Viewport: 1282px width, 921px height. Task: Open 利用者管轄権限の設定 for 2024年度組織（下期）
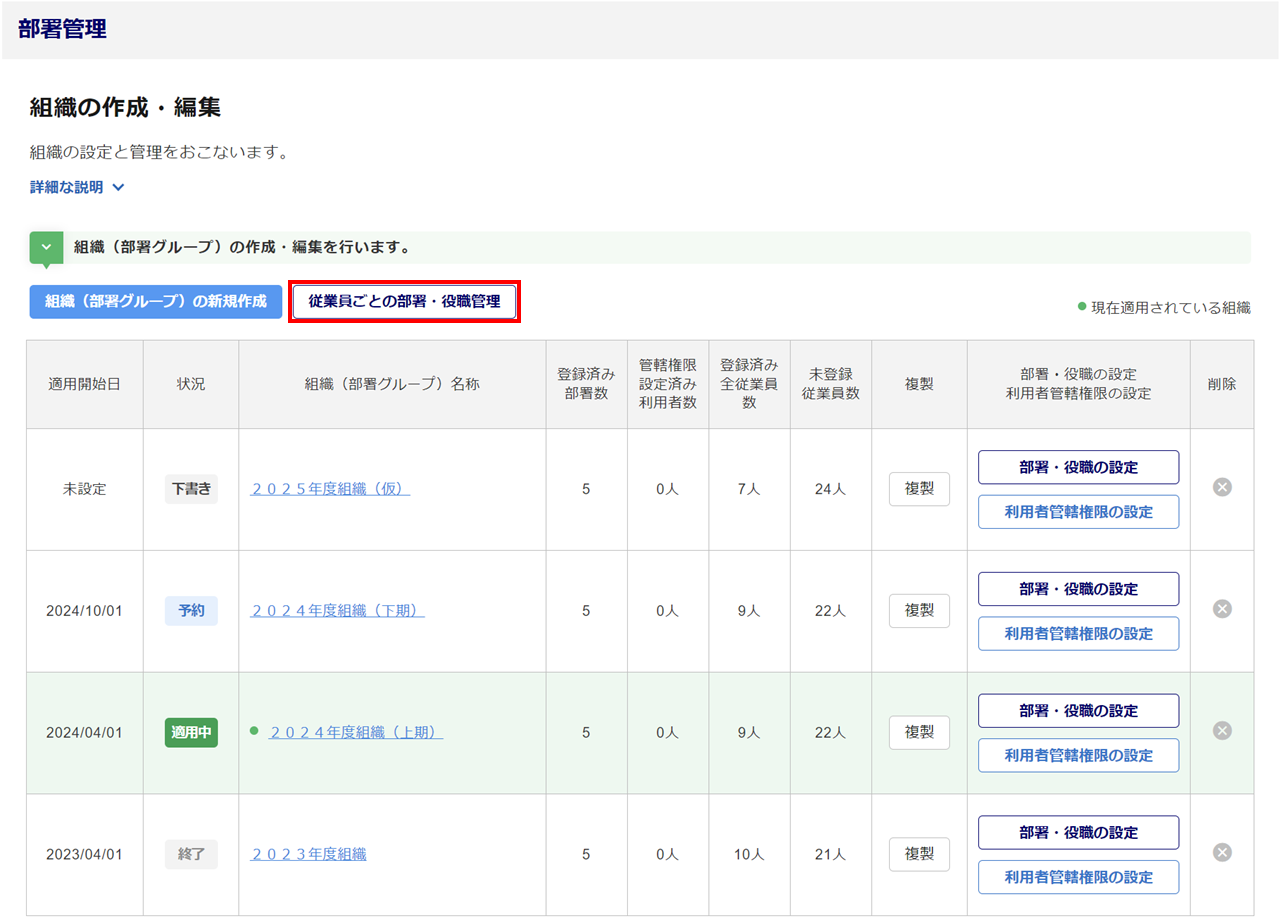click(1078, 634)
